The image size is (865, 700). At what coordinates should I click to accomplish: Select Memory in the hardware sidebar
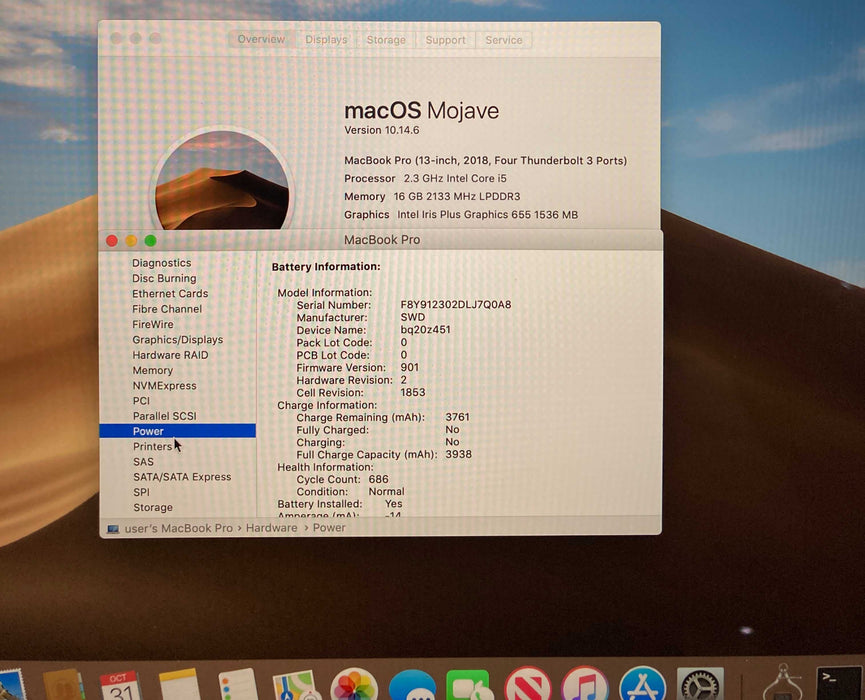(153, 370)
